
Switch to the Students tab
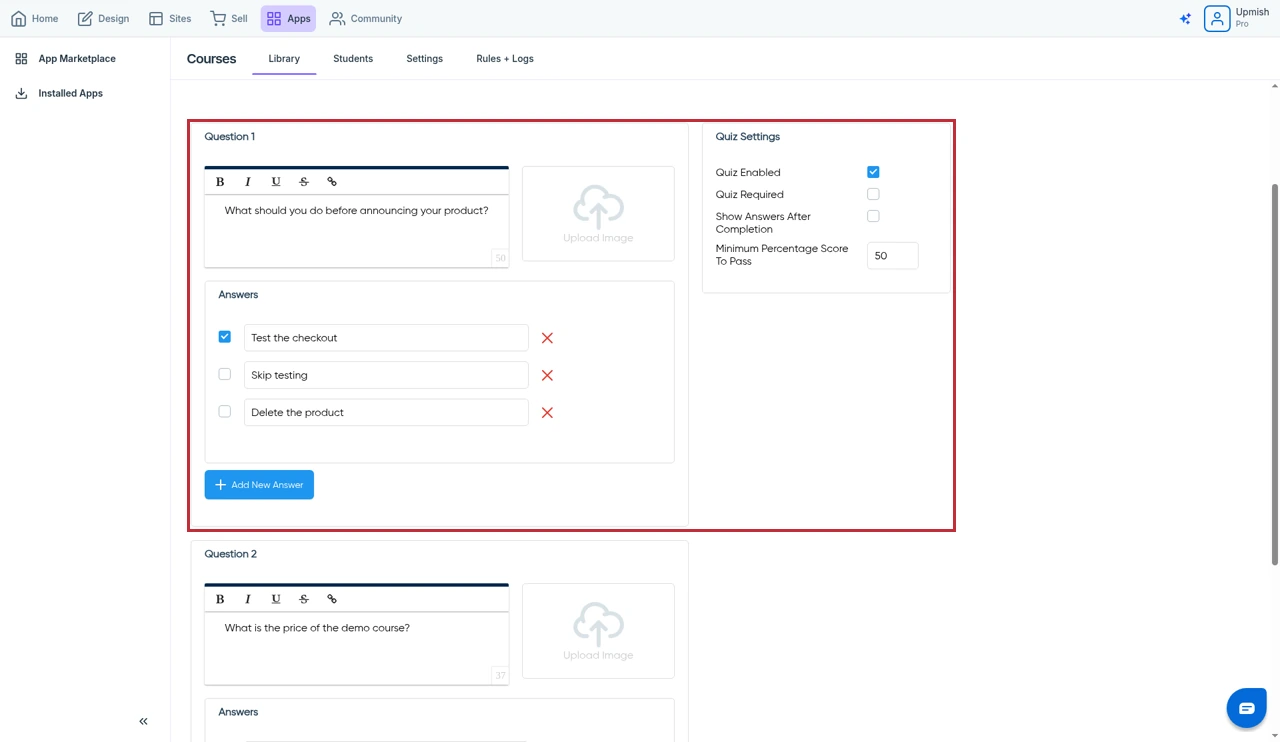click(x=353, y=59)
